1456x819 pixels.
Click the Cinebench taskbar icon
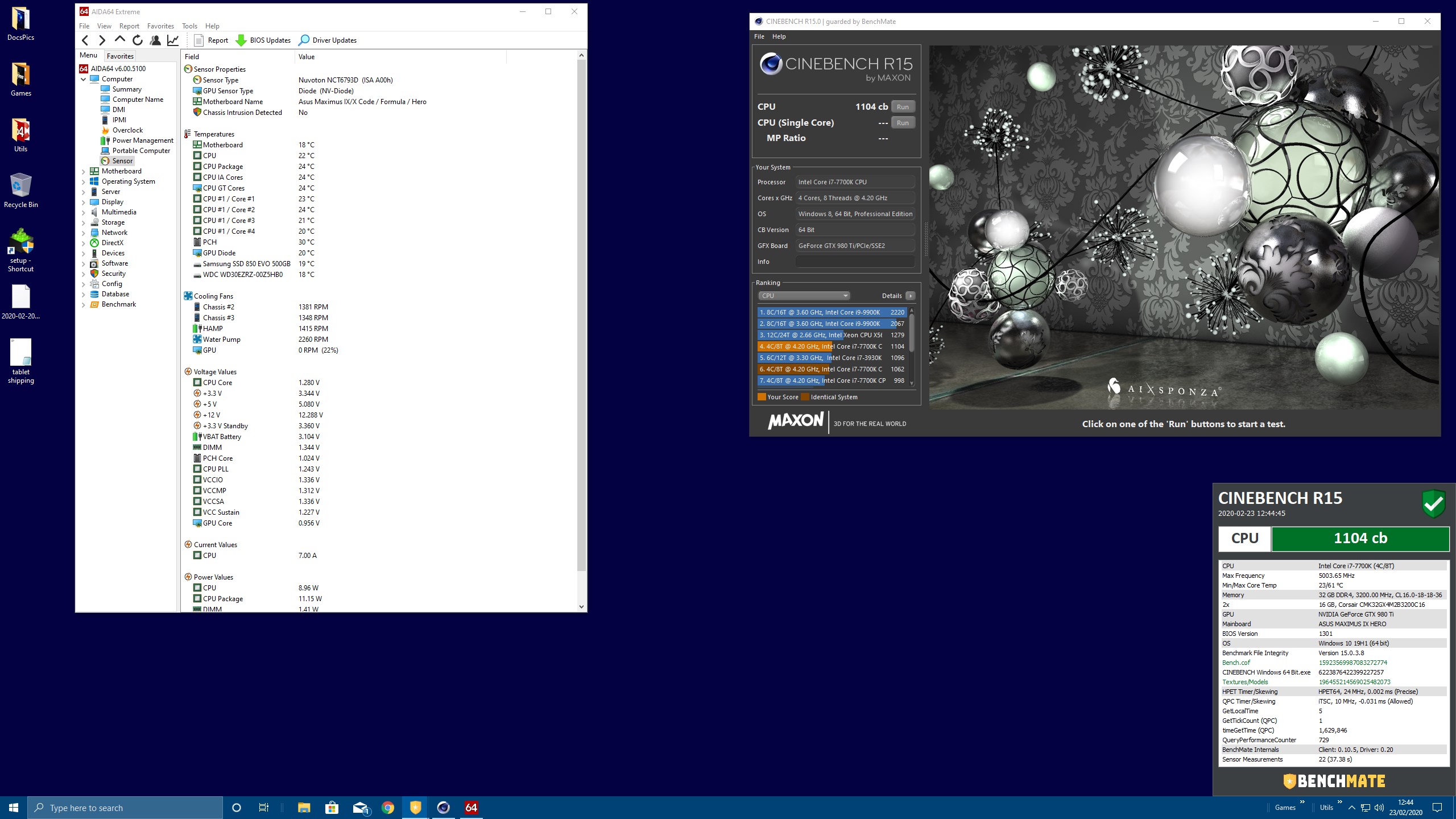click(444, 808)
